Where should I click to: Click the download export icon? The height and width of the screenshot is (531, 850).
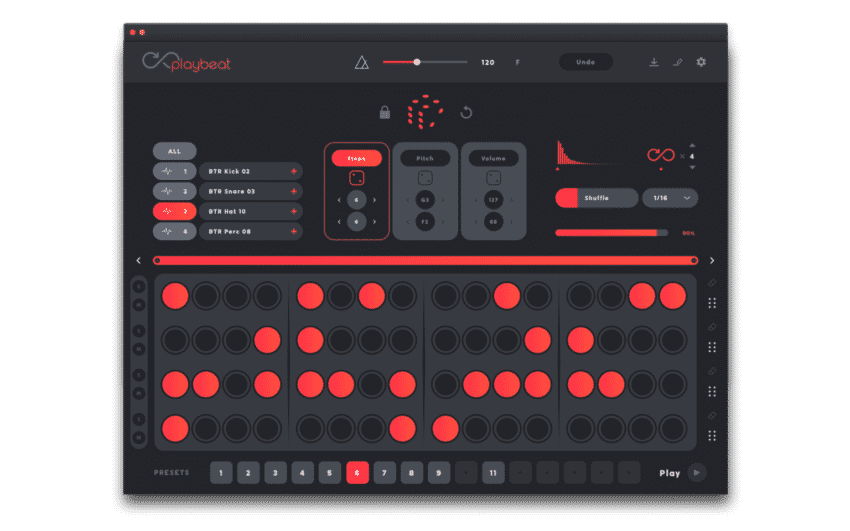(654, 62)
